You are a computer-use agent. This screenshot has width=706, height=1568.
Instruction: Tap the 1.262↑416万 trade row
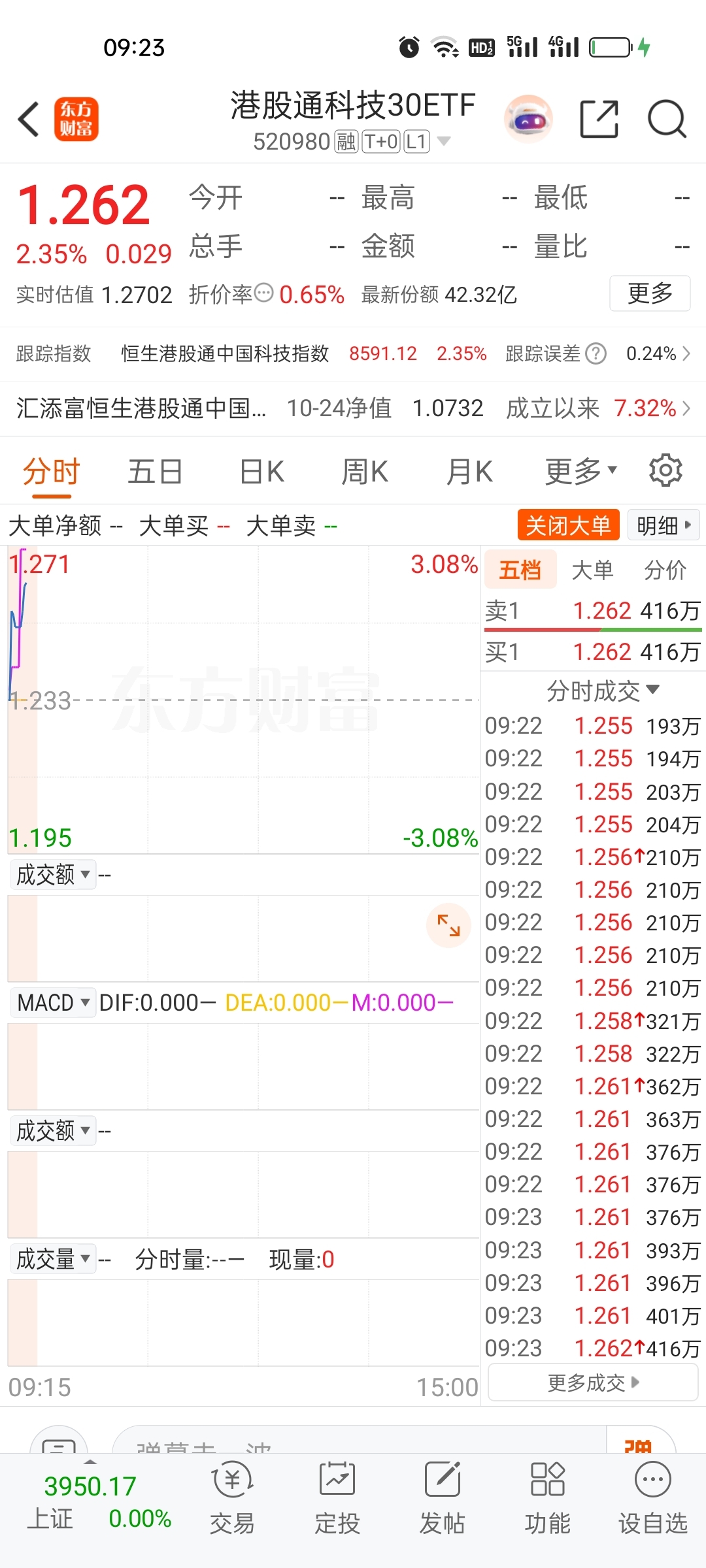593,1348
